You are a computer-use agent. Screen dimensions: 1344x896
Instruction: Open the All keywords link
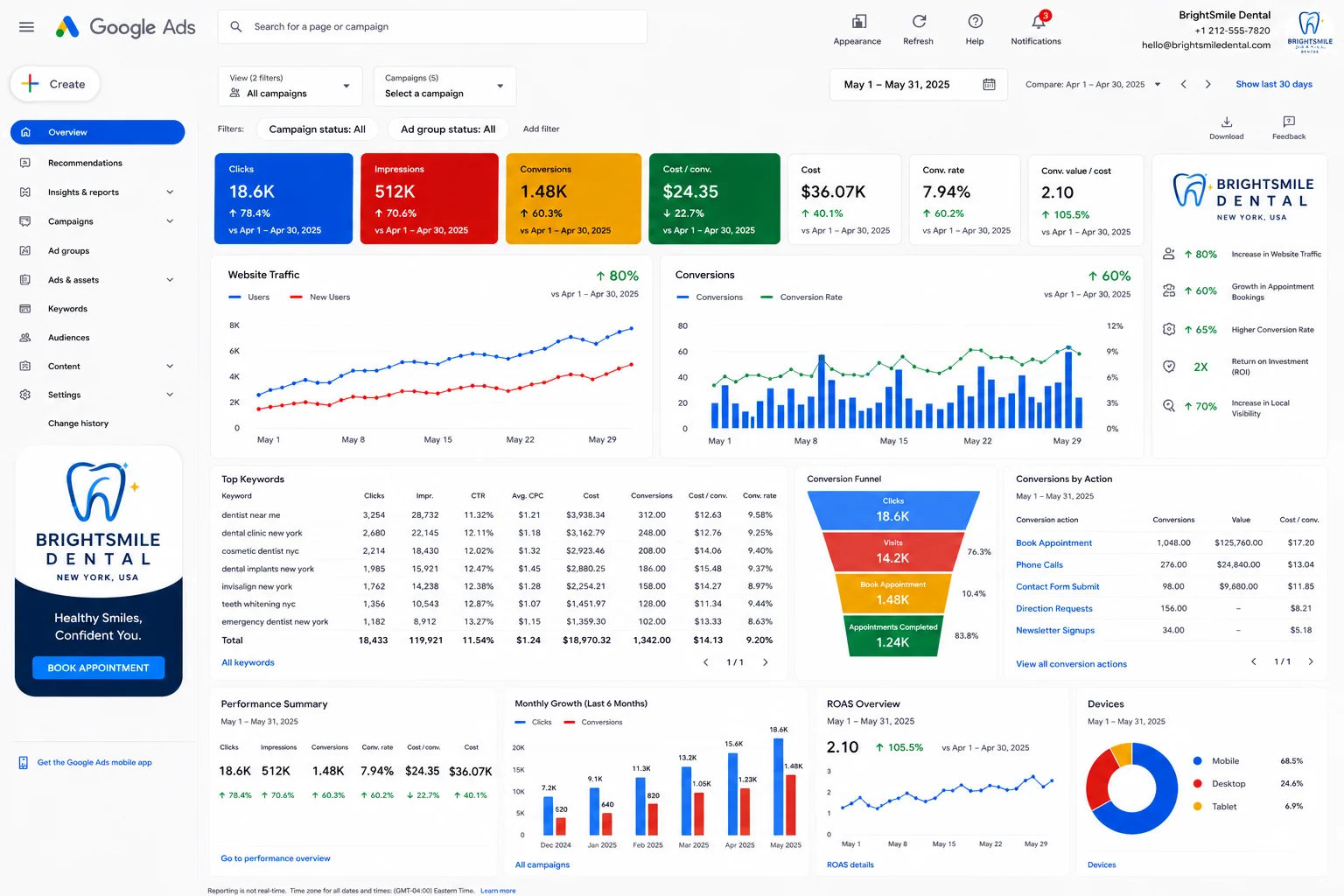tap(248, 662)
